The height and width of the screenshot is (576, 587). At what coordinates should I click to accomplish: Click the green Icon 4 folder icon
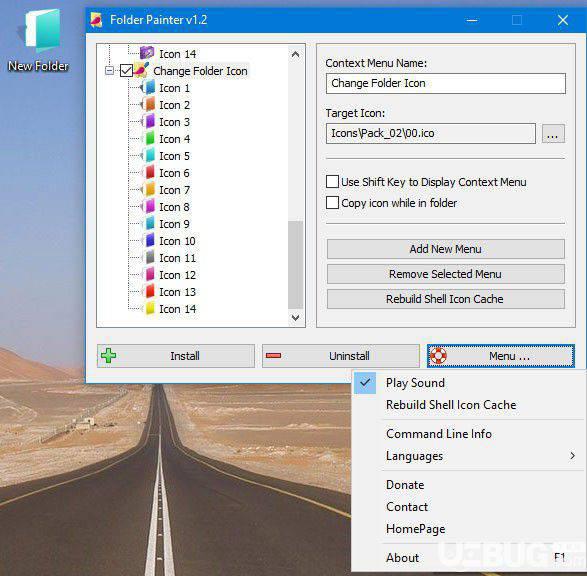click(x=149, y=139)
